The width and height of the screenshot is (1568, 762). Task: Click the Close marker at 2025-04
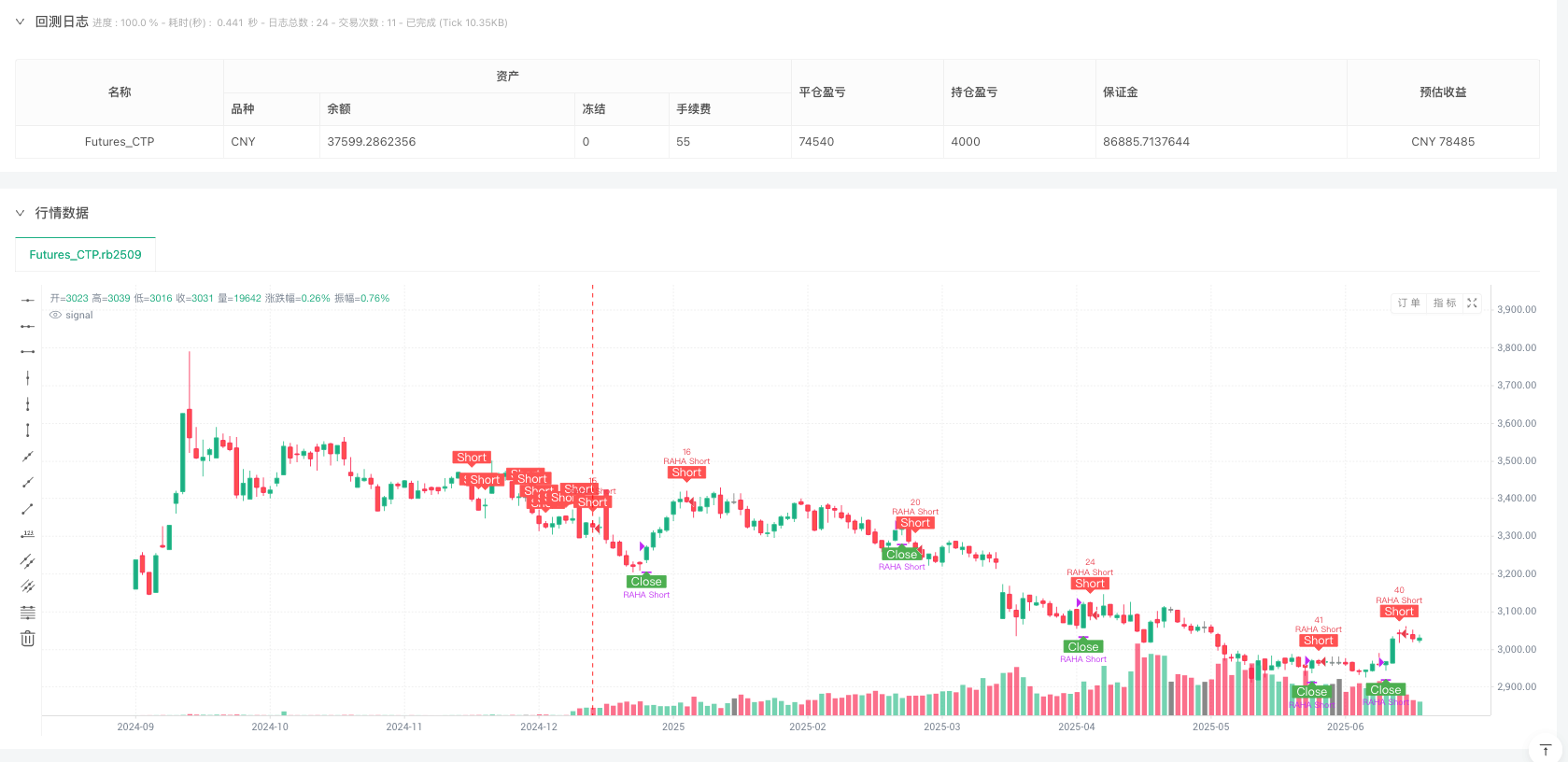tap(1083, 647)
